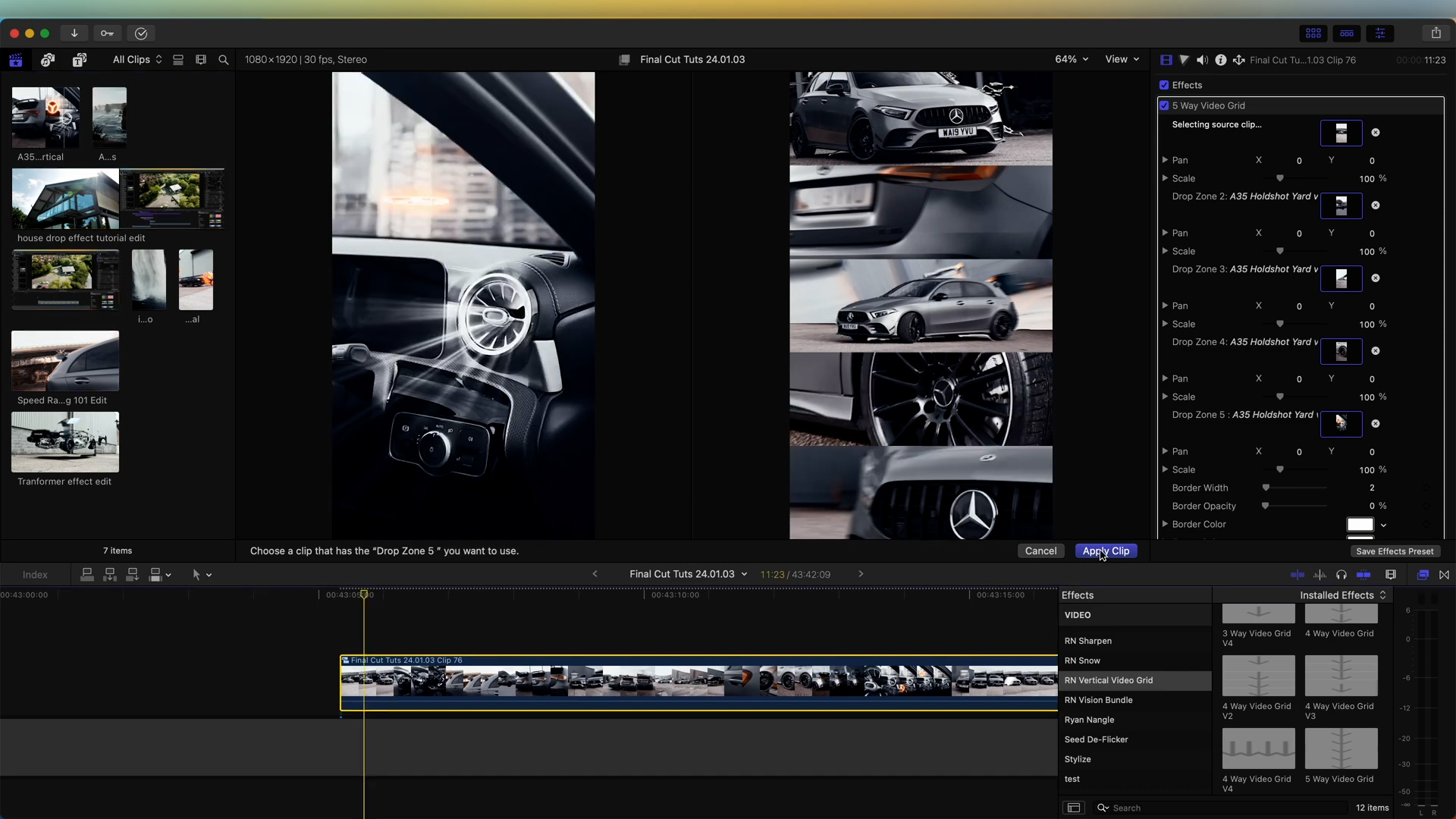Open the 64% zoom level dropdown
The image size is (1456, 819).
[1072, 59]
